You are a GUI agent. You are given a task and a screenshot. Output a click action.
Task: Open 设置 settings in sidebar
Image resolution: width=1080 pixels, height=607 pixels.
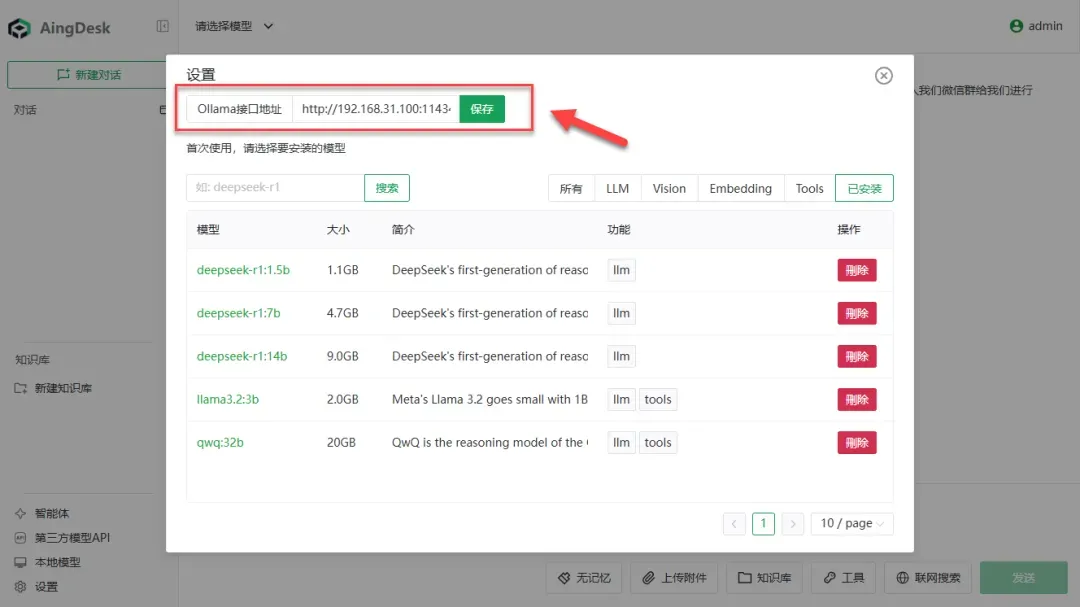pos(37,586)
